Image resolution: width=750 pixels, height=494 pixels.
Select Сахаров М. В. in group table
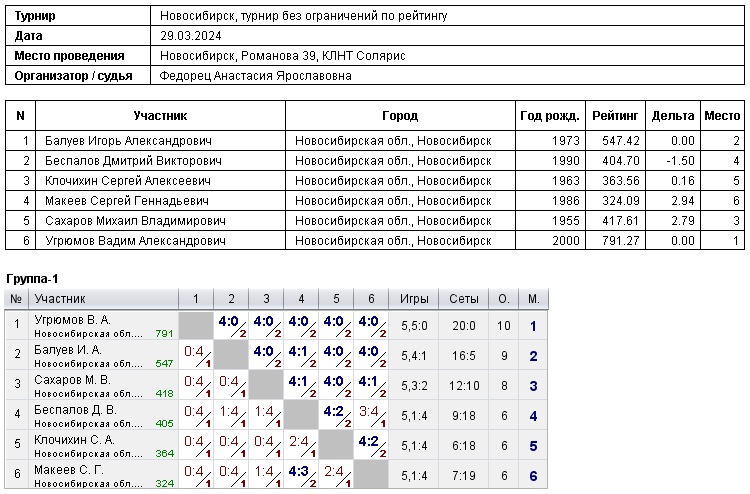pyautogui.click(x=68, y=380)
